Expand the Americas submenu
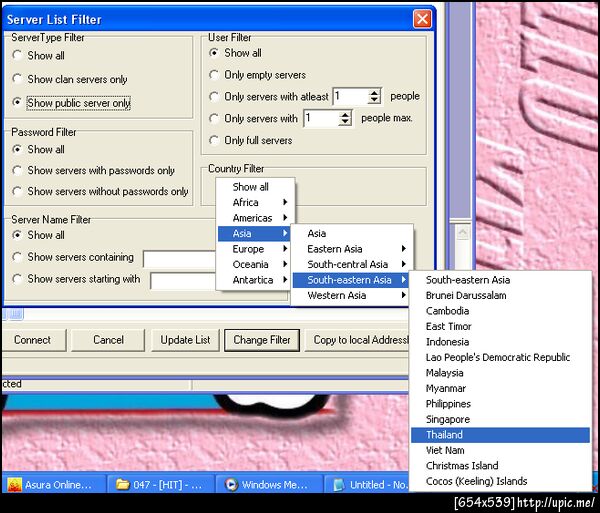 click(255, 218)
